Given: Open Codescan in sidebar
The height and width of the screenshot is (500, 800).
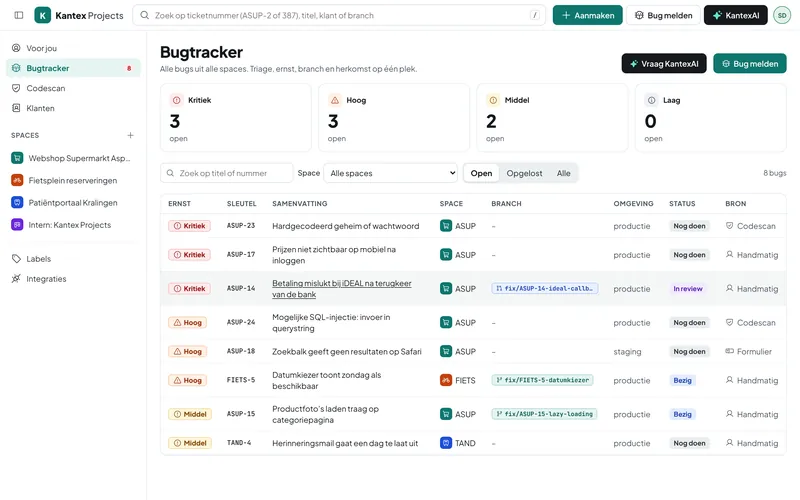Looking at the screenshot, I should click(73, 88).
